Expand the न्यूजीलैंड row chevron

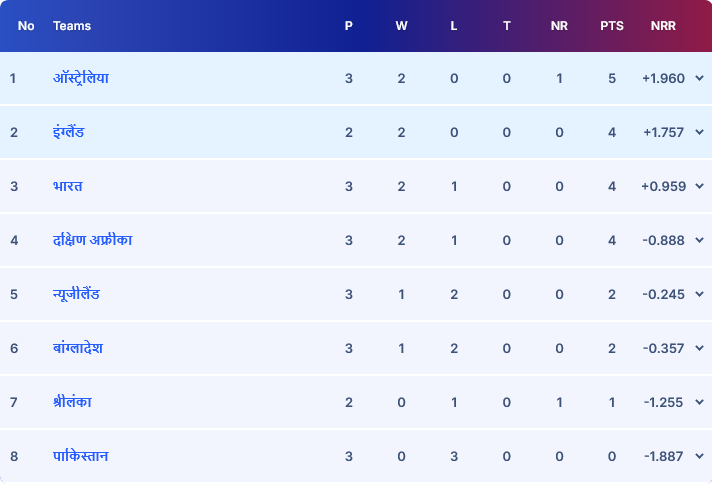699,294
